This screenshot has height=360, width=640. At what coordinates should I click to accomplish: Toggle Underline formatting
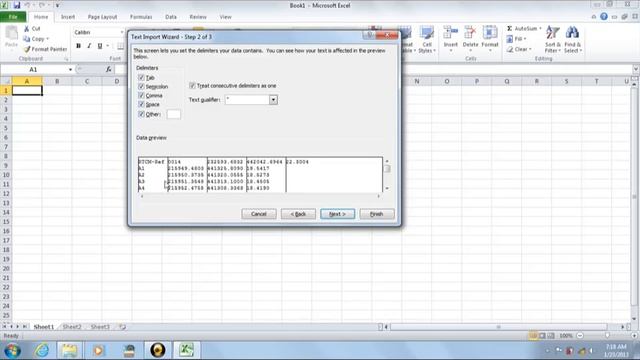[x=100, y=46]
